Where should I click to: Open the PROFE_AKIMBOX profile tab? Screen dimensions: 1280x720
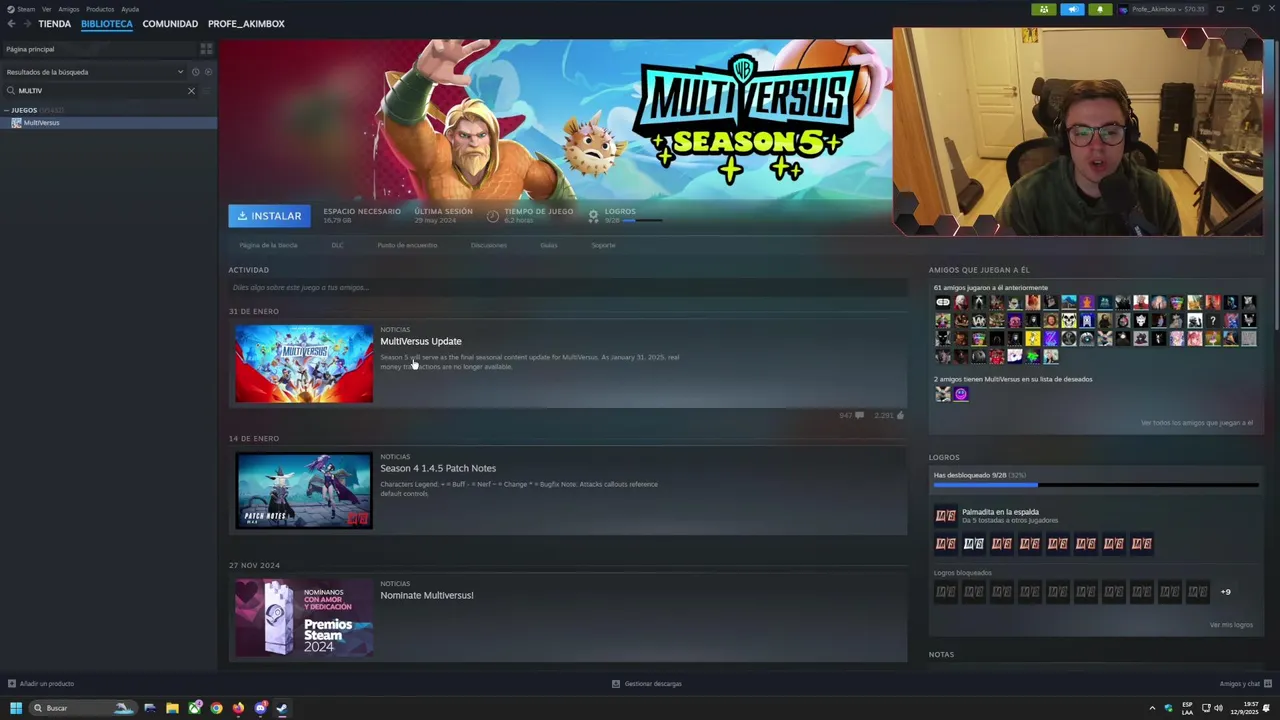246,24
